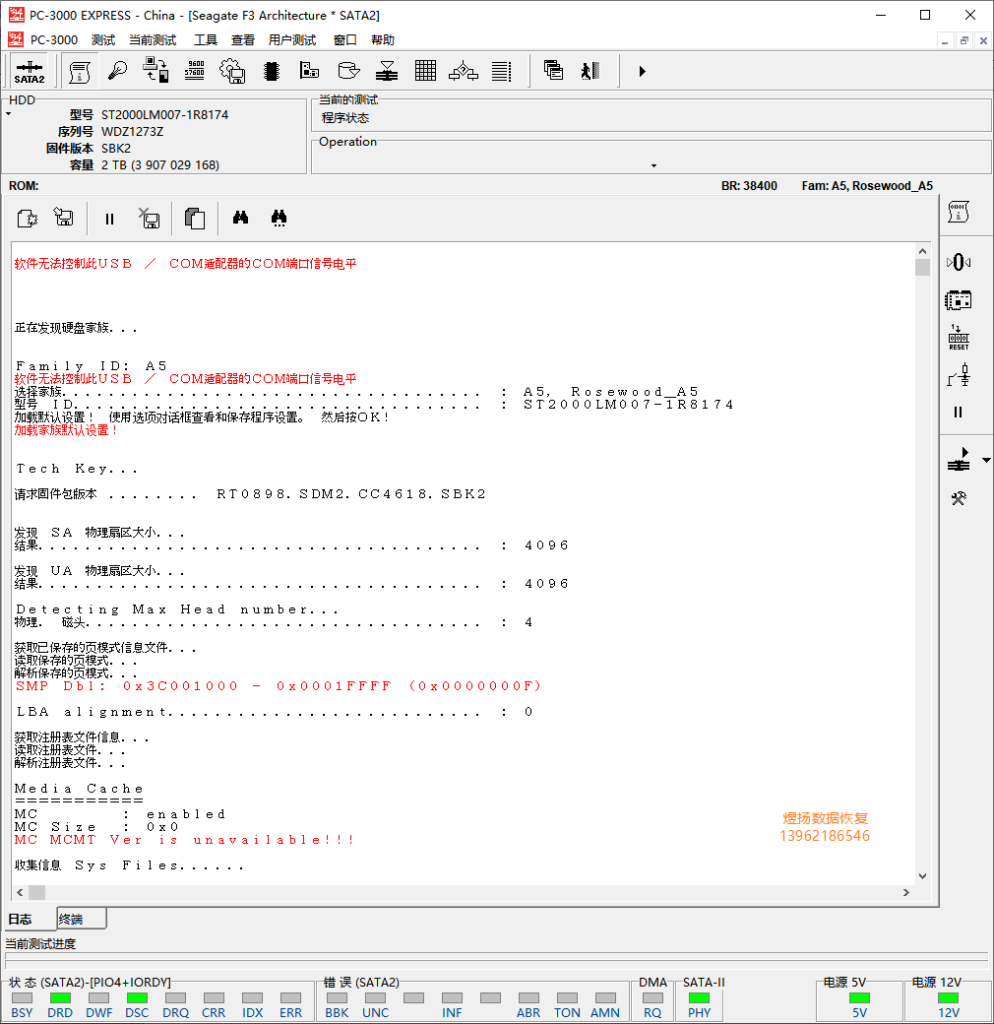
Task: Open the hammer and wrench tools icon
Action: (958, 499)
